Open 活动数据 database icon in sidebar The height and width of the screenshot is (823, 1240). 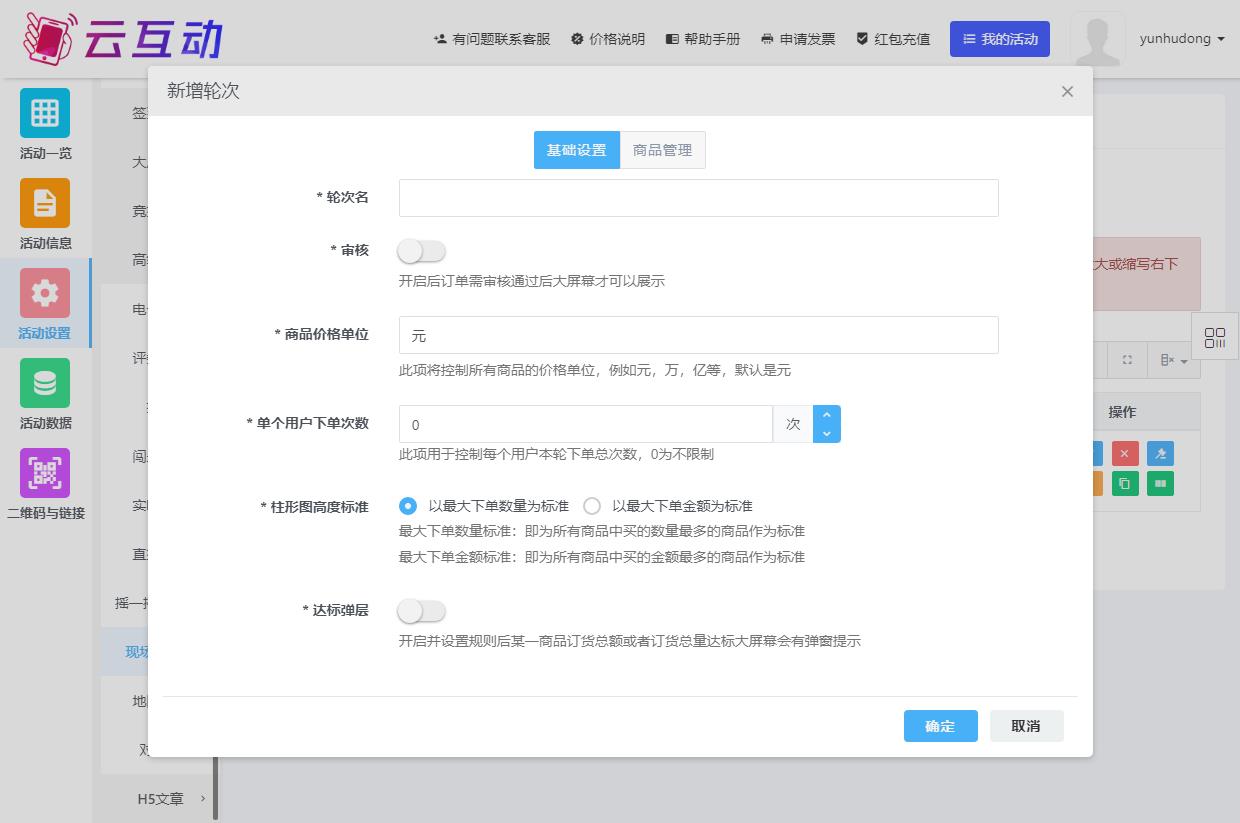click(45, 383)
